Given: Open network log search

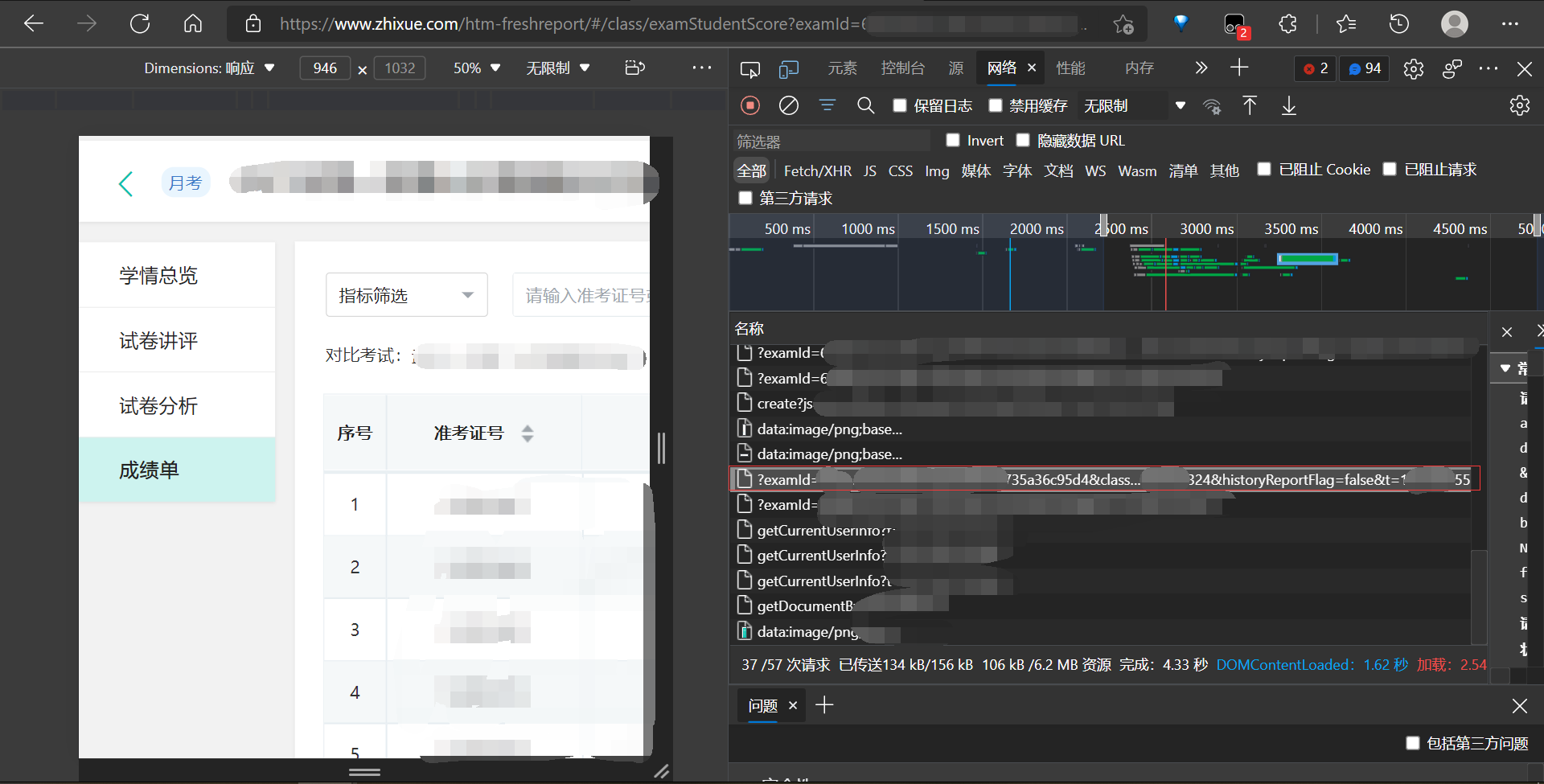Looking at the screenshot, I should (x=865, y=105).
